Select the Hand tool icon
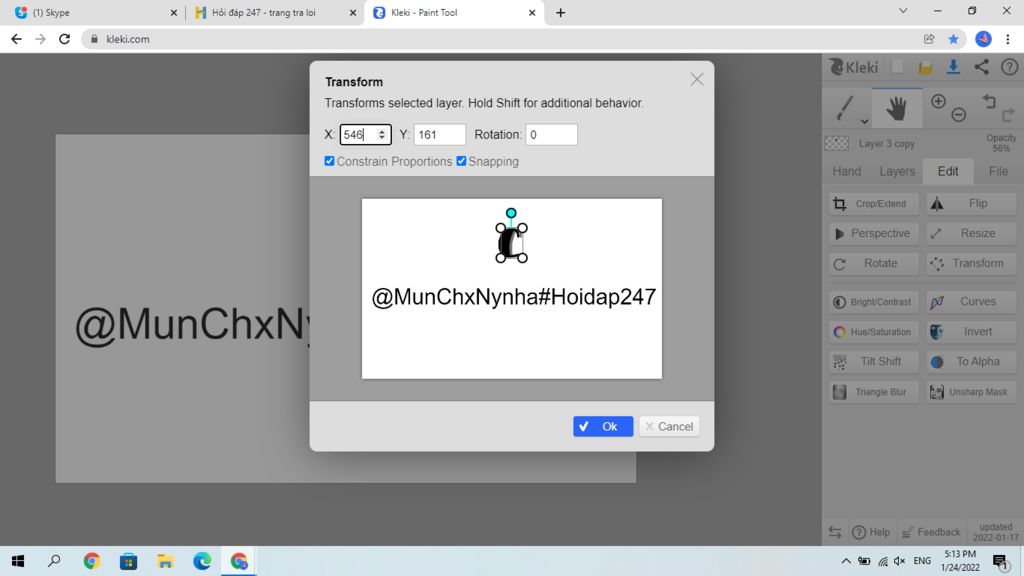Screen dimensions: 1024x576 point(897,108)
